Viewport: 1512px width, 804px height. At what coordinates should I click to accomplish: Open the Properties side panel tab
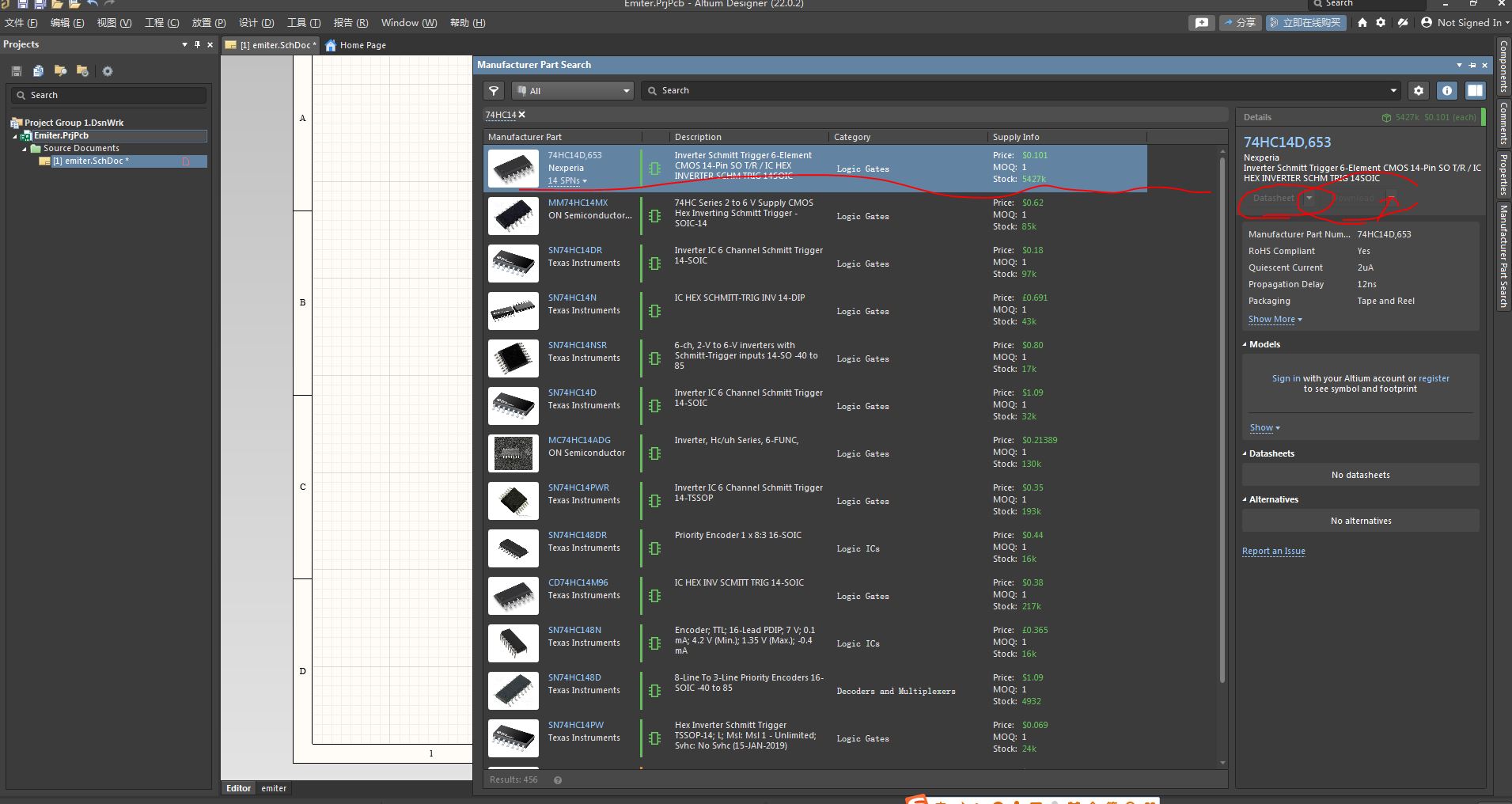[x=1504, y=174]
